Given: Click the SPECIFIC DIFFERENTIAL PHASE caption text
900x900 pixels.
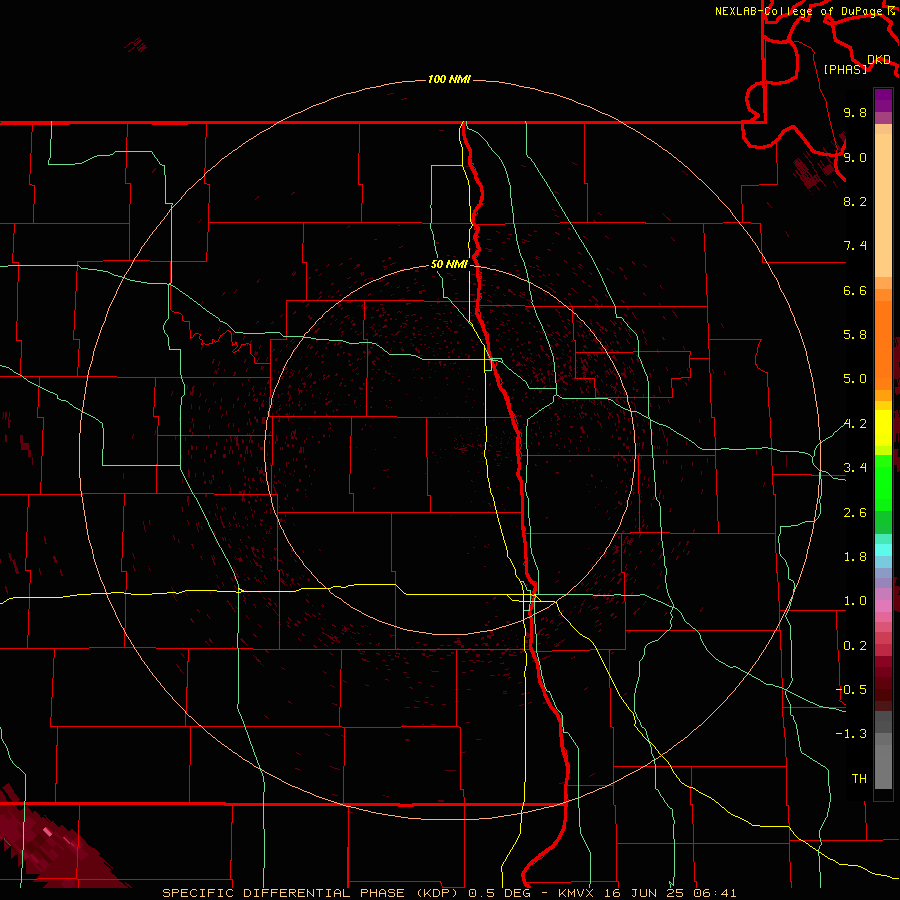Looking at the screenshot, I should (x=284, y=893).
